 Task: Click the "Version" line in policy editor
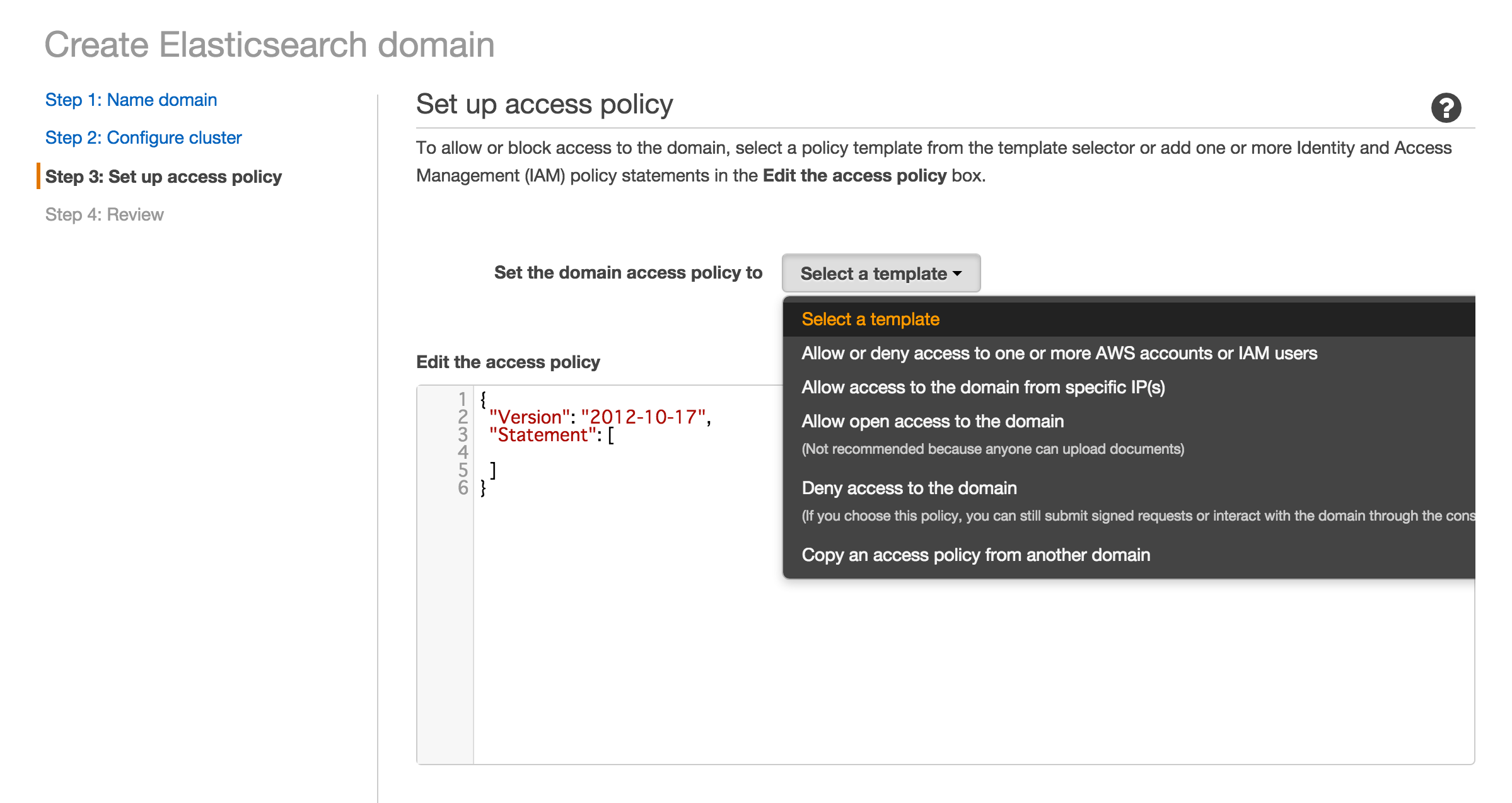[600, 417]
